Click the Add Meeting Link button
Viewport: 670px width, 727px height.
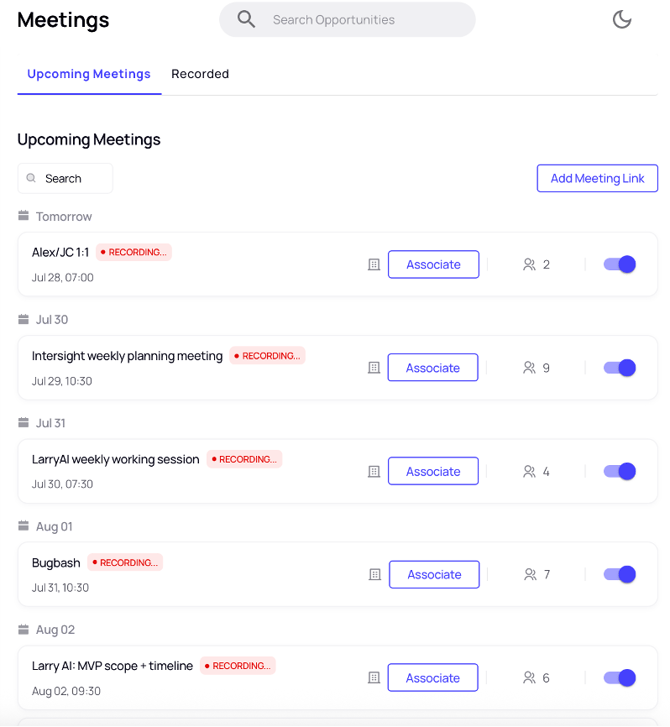click(x=597, y=178)
